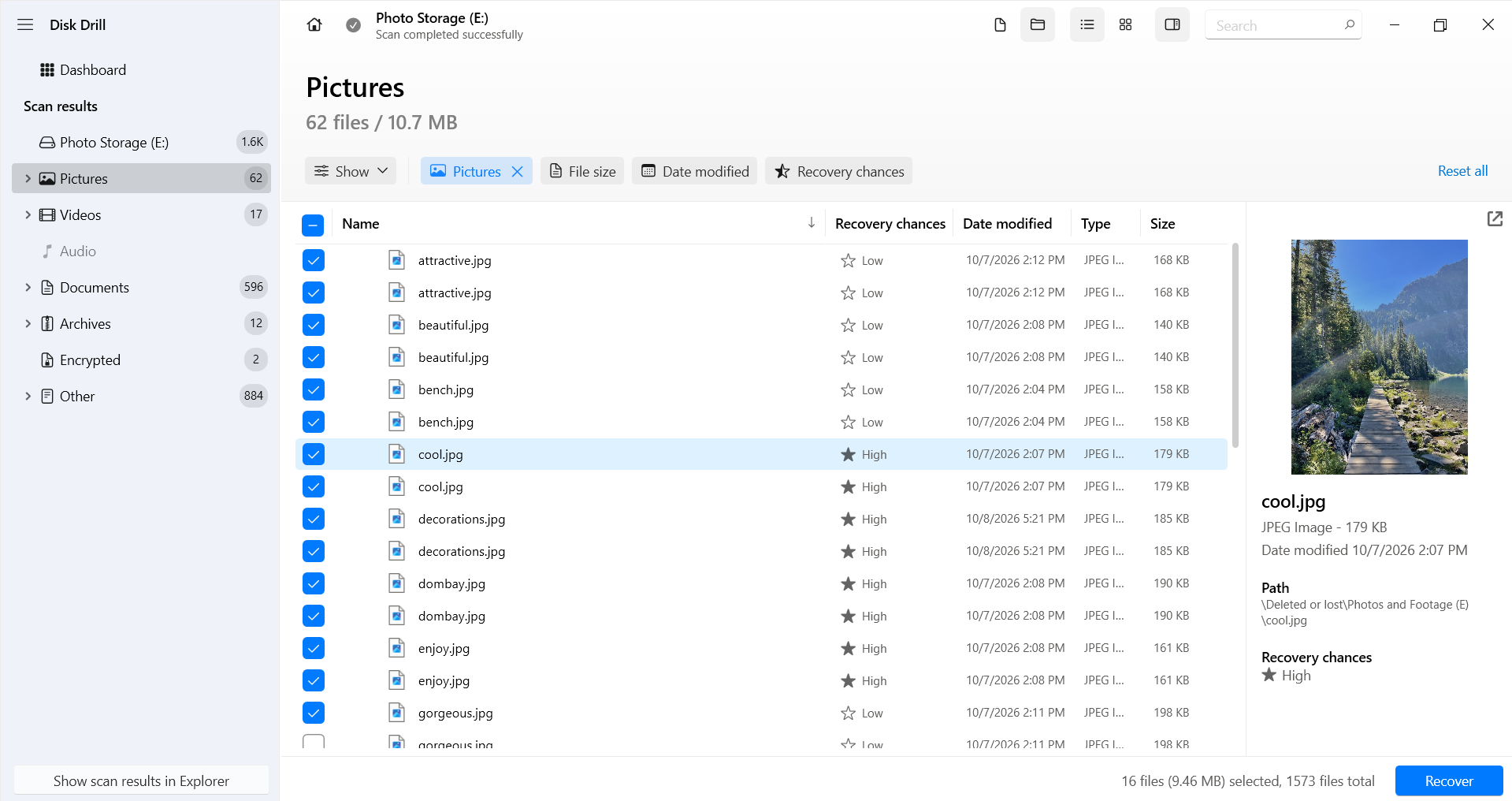Remove the Pictures filter with X
The height and width of the screenshot is (801, 1512).
click(x=518, y=171)
